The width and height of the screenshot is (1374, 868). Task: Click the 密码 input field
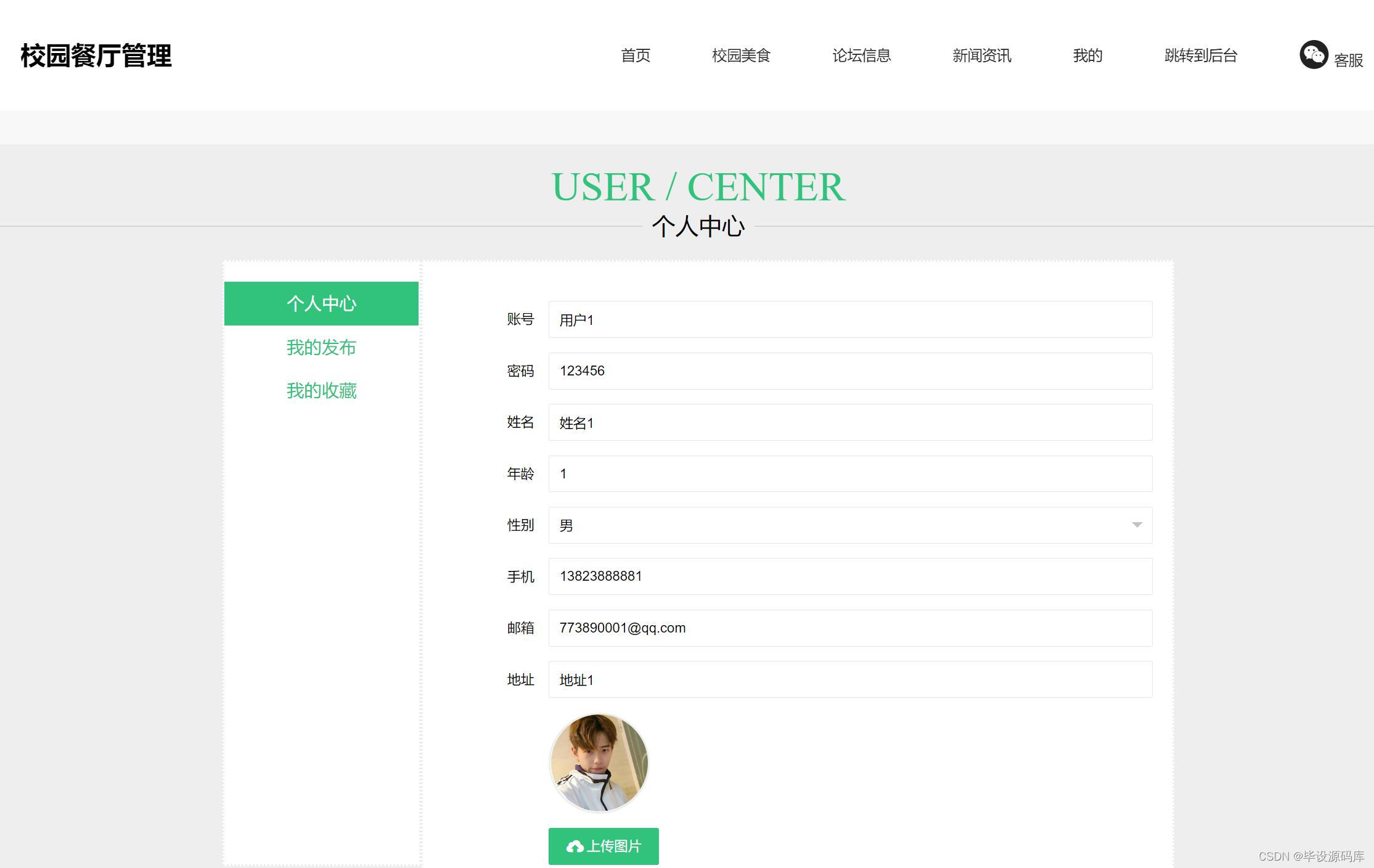click(849, 371)
